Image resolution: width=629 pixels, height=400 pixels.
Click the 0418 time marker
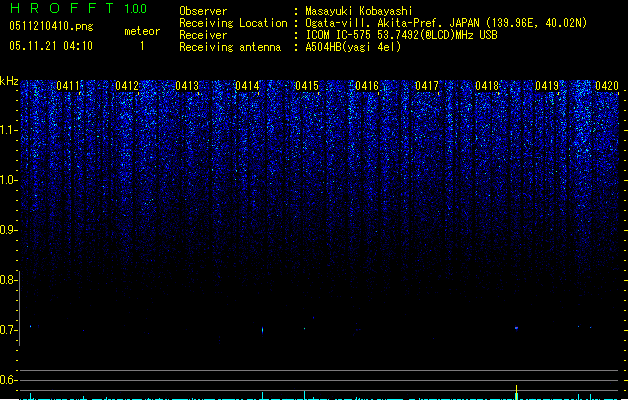coord(487,86)
